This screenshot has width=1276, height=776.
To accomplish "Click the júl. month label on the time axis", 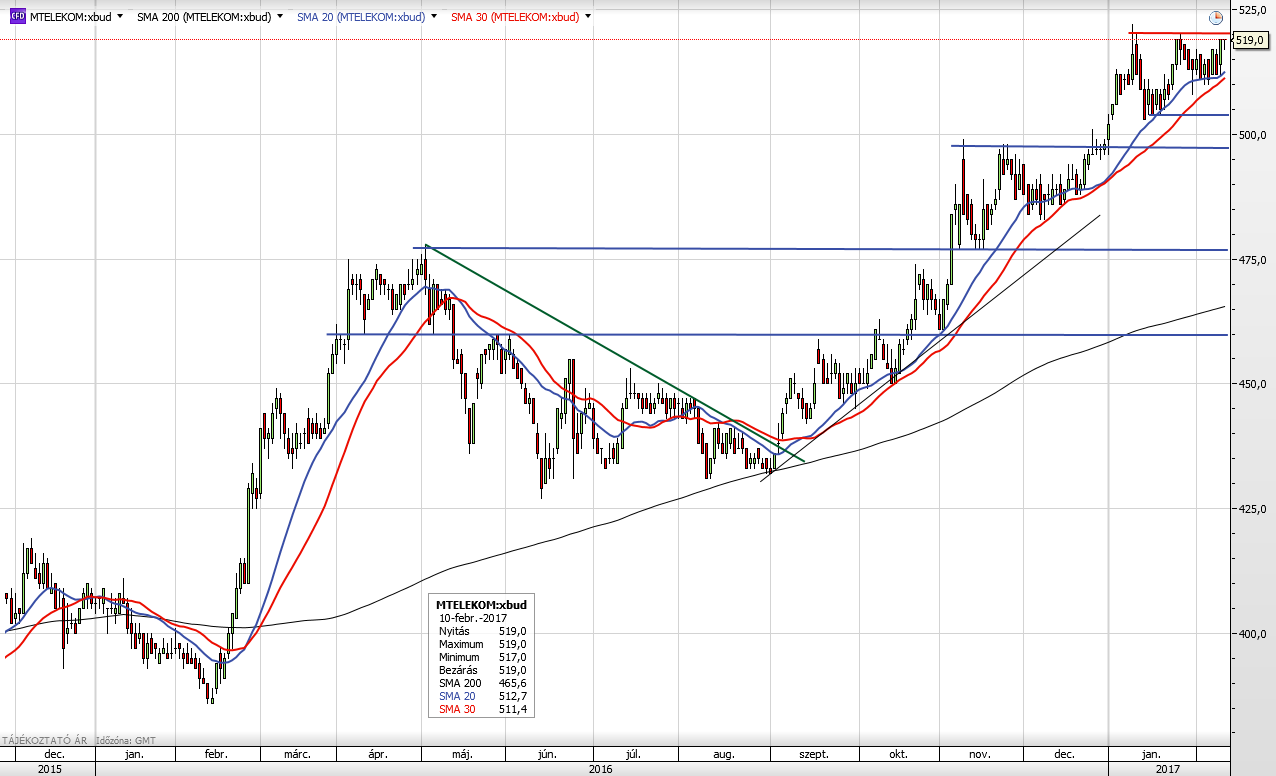I will click(632, 754).
